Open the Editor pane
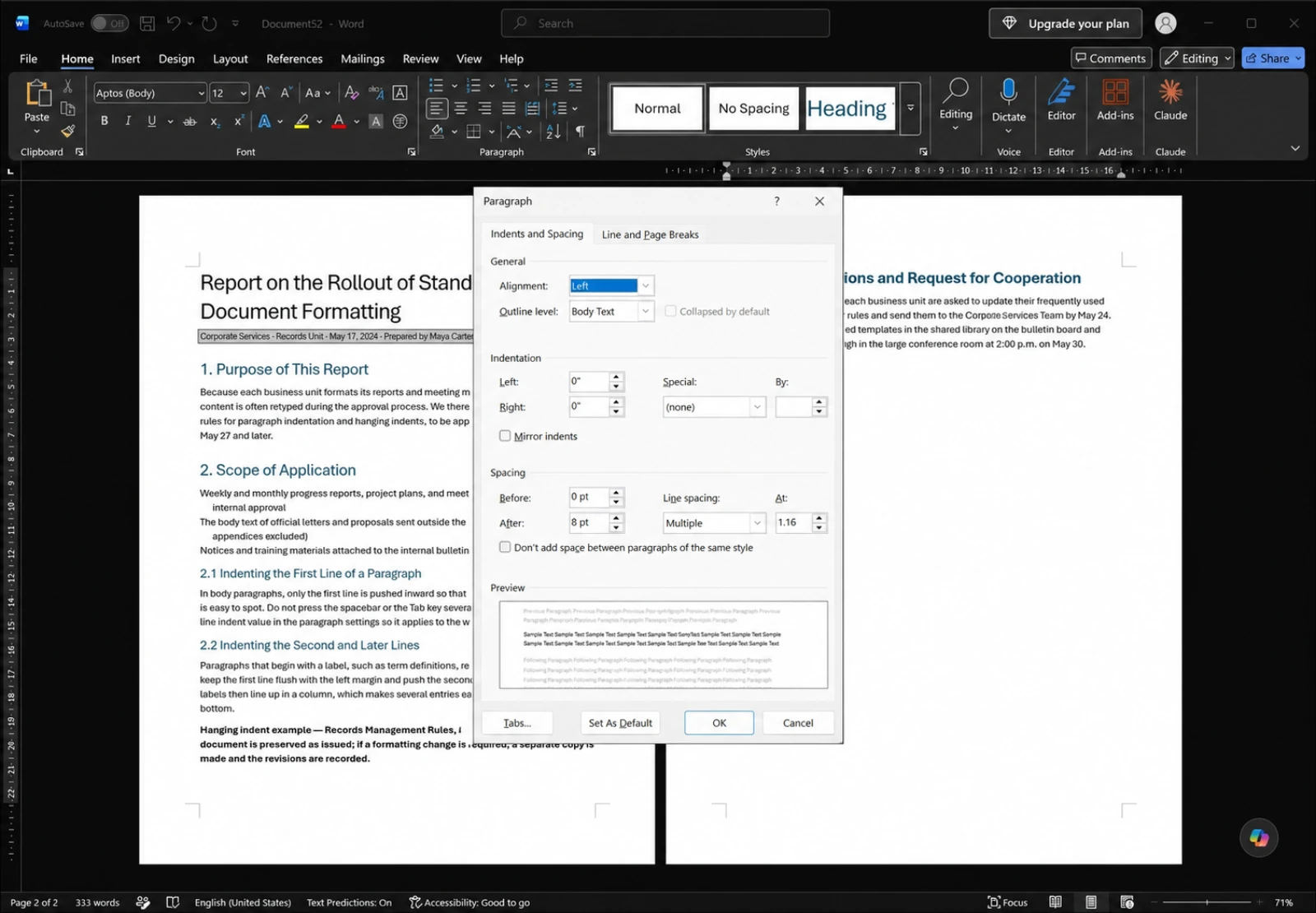Screen dimensions: 1316x913 [1061, 100]
